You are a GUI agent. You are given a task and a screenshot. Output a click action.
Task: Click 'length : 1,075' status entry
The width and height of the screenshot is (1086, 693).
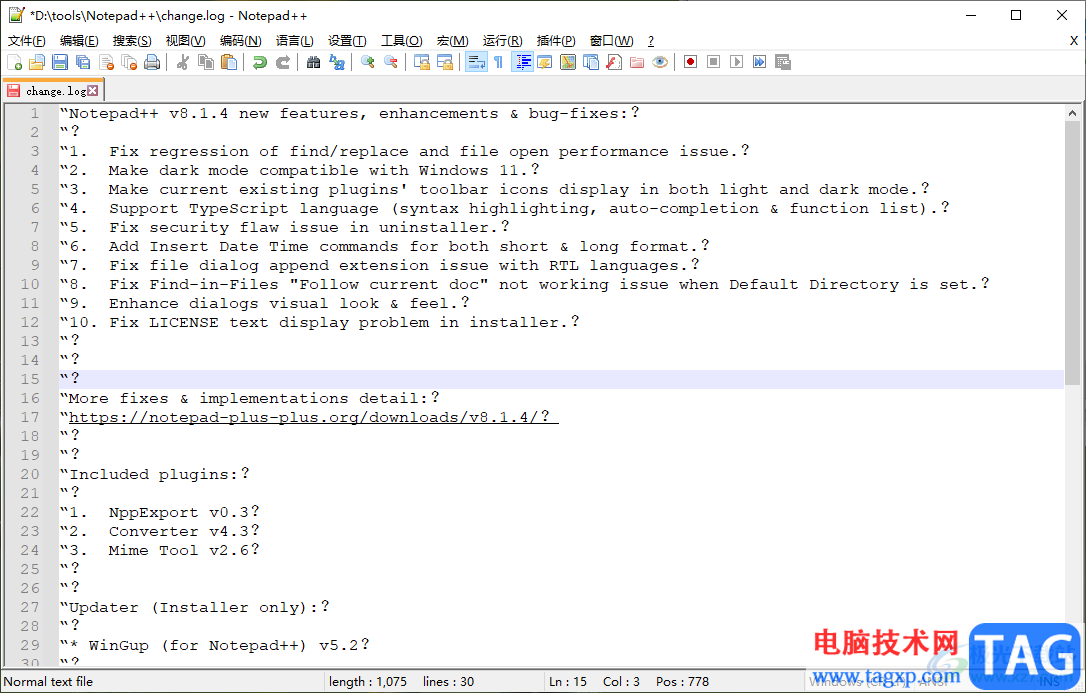[368, 682]
